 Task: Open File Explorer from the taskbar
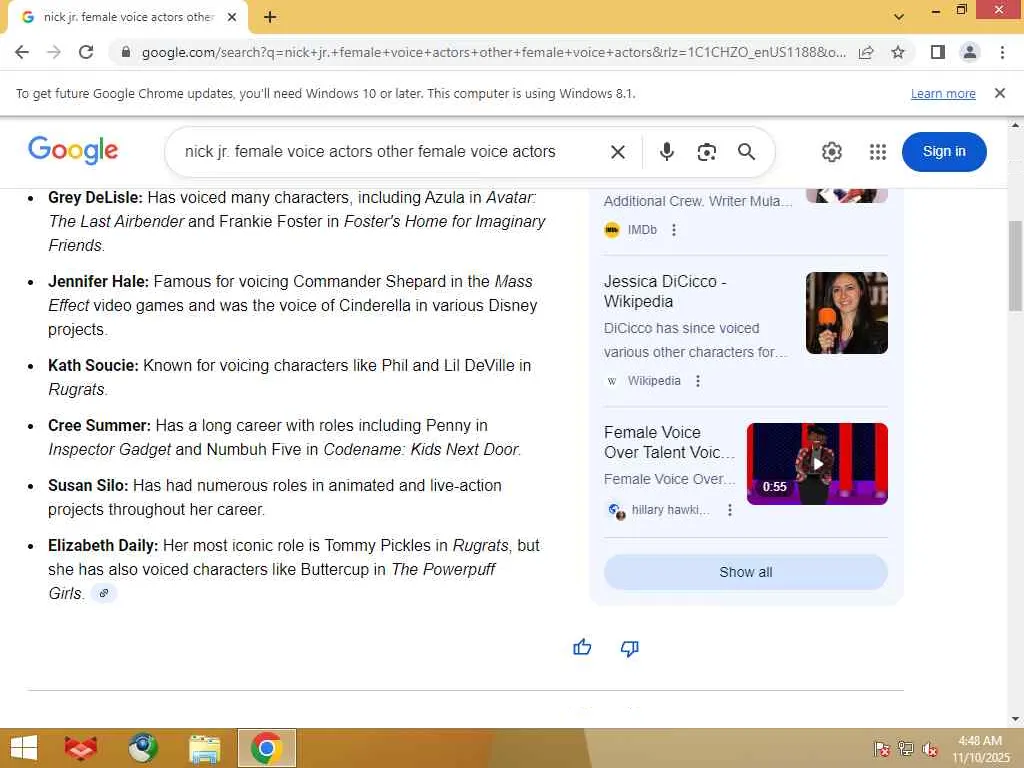204,748
